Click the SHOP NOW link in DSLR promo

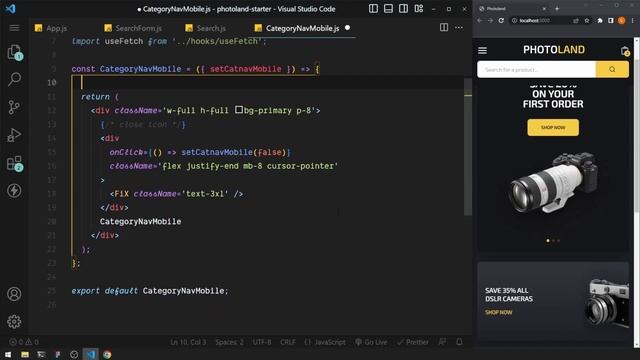coord(498,312)
